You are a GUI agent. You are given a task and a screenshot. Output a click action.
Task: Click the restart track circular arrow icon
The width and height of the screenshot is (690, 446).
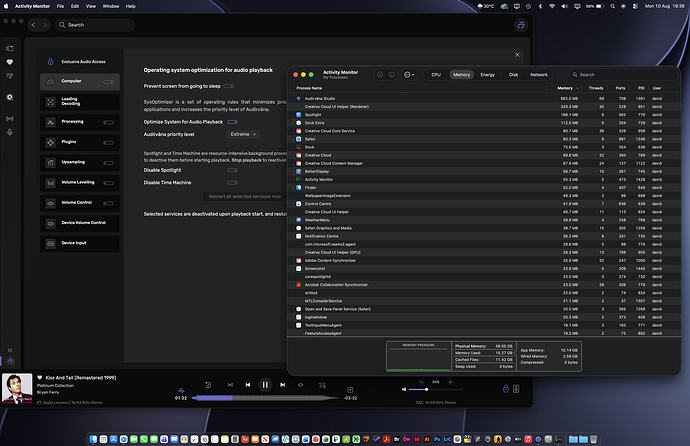pos(208,385)
